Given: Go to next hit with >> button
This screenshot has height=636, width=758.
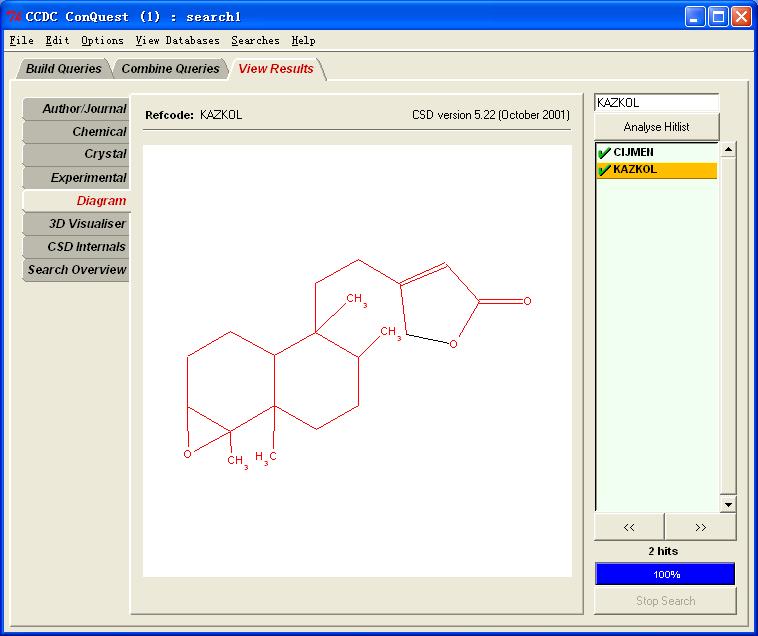Looking at the screenshot, I should [x=700, y=527].
